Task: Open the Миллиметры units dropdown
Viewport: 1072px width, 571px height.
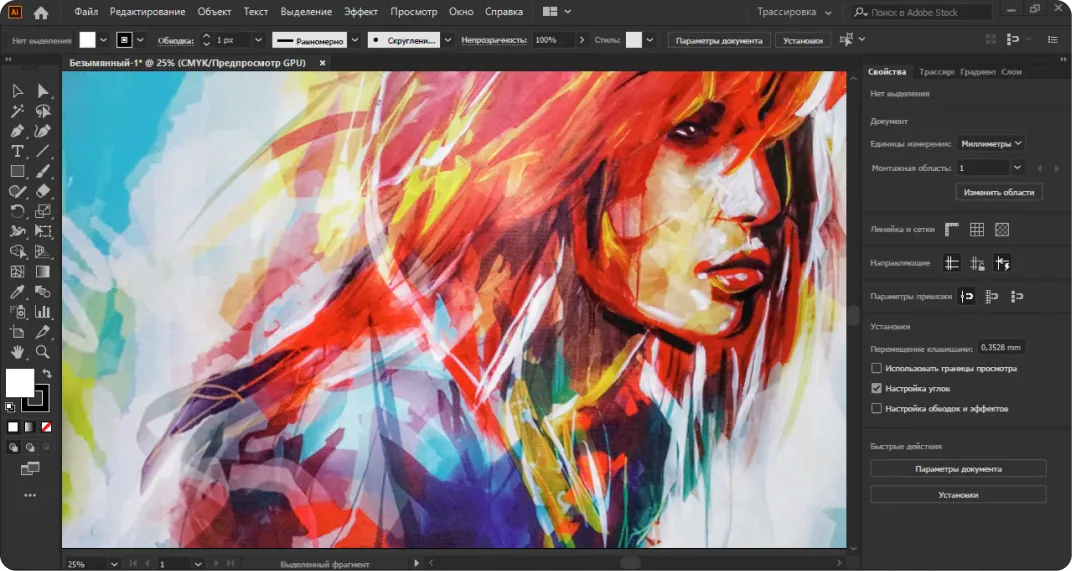Action: 991,144
